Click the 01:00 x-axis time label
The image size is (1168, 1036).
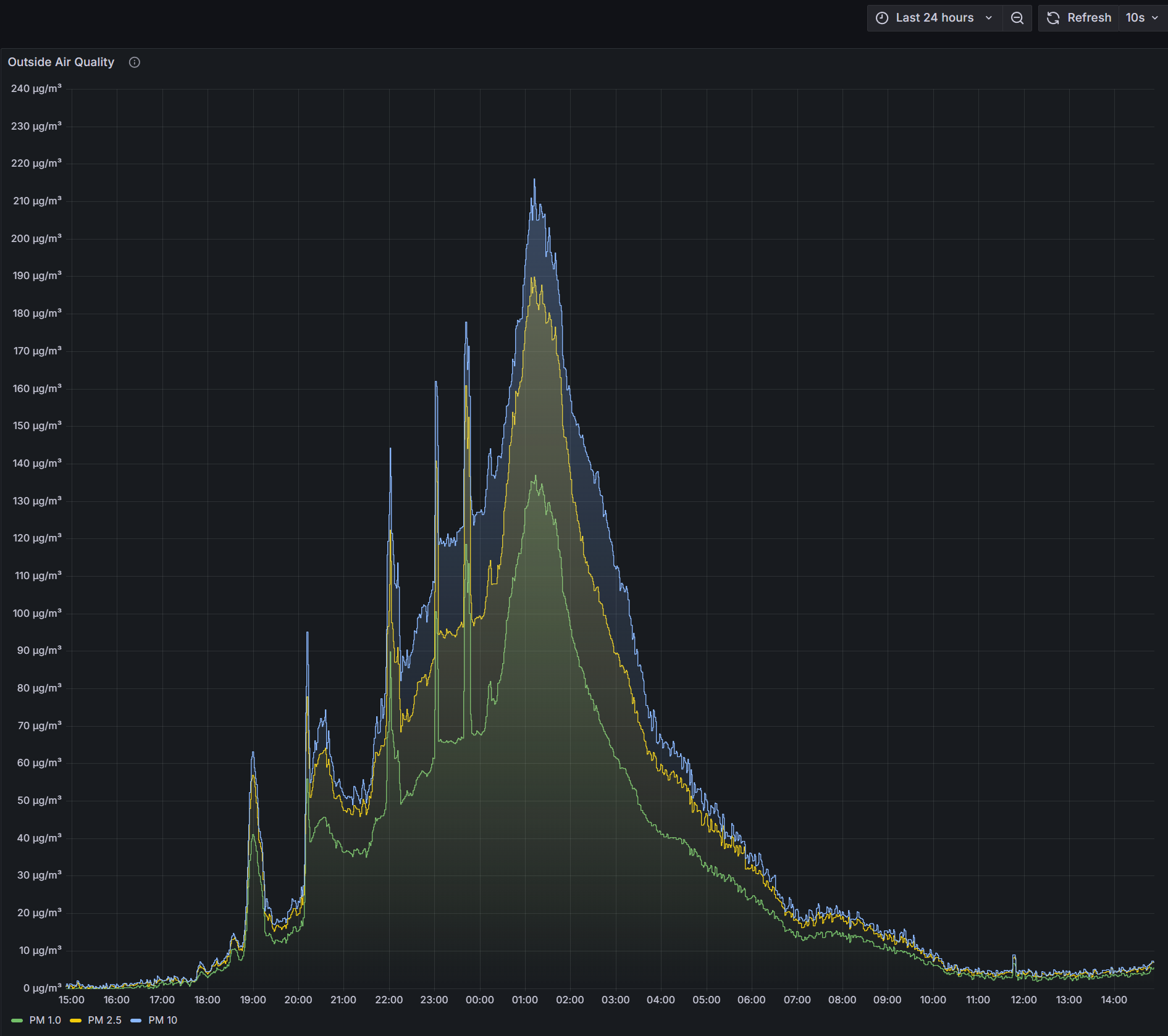525,1000
